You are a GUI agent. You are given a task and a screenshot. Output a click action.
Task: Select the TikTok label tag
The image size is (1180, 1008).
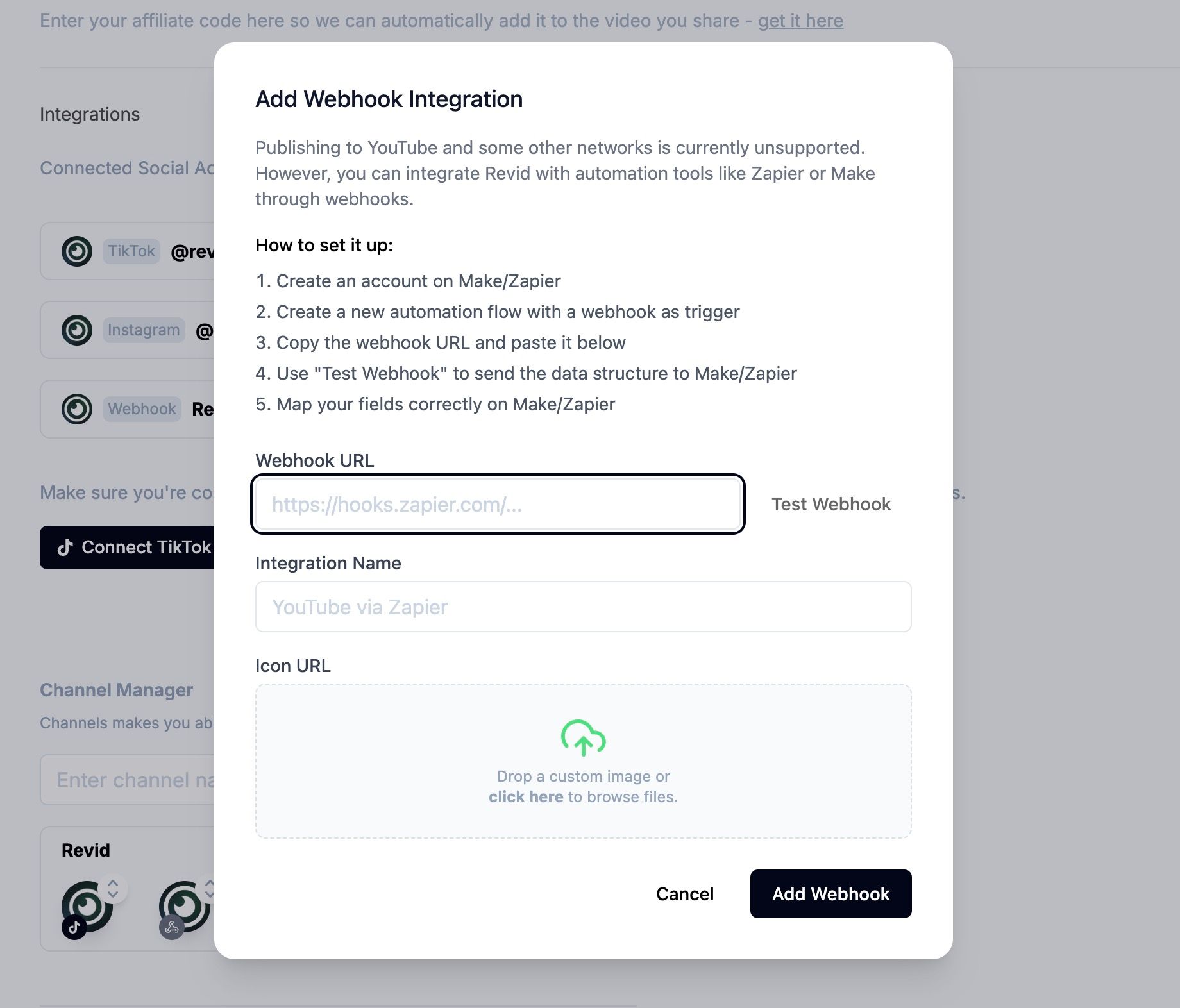(x=131, y=251)
